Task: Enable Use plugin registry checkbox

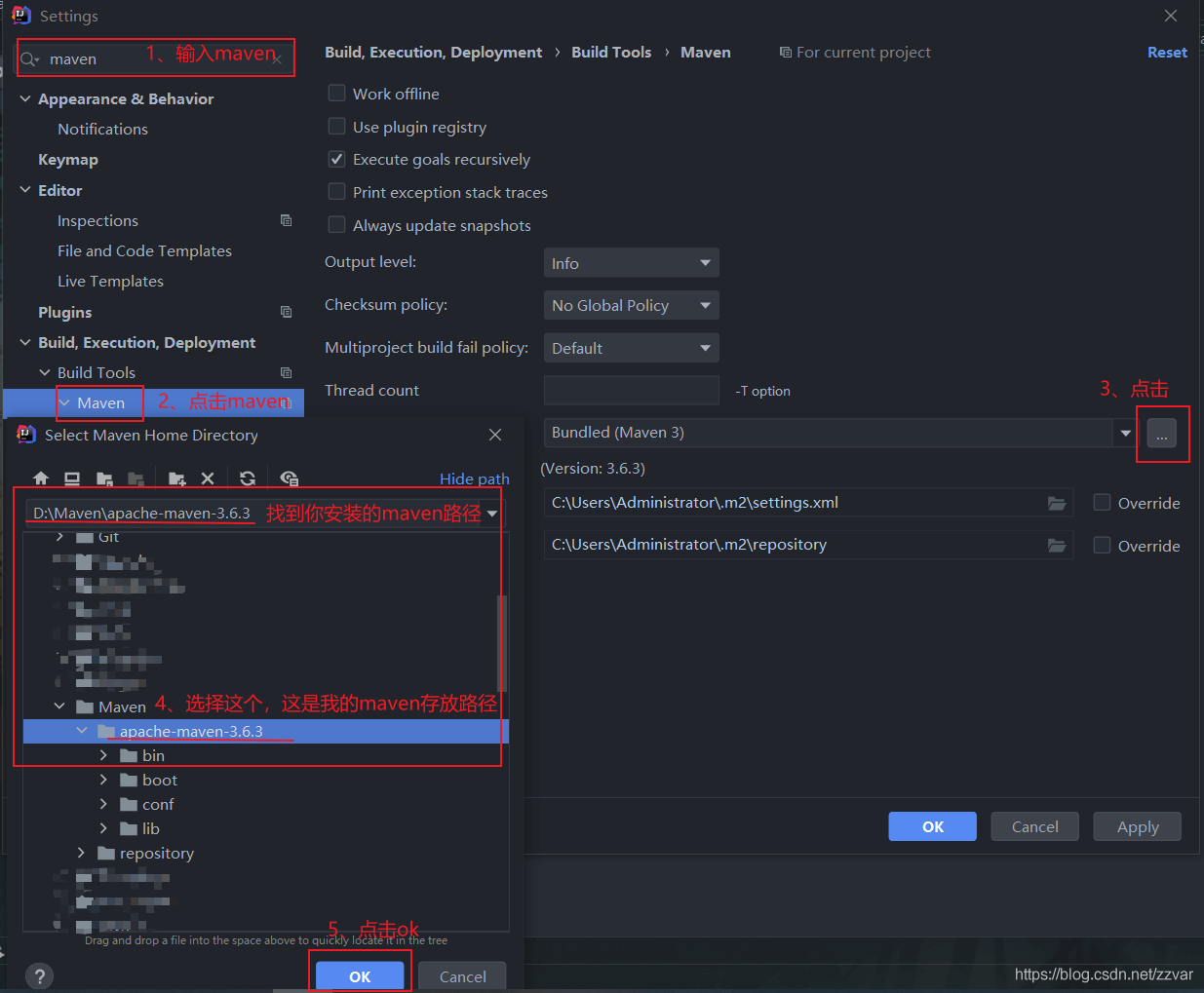Action: (336, 126)
